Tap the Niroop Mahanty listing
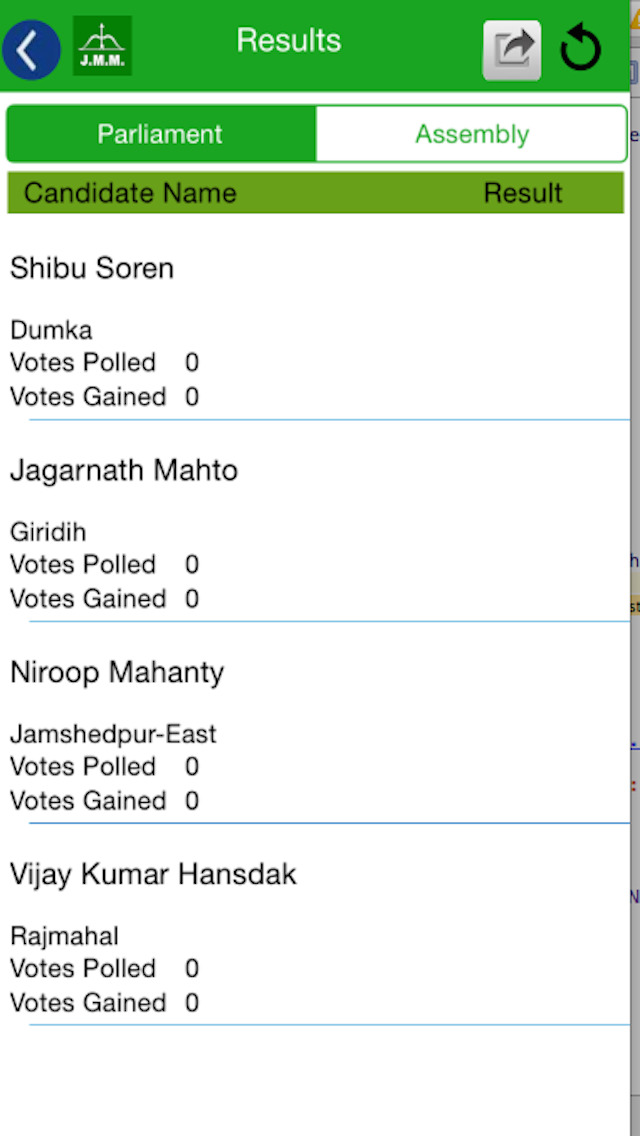The width and height of the screenshot is (640, 1136). click(116, 672)
